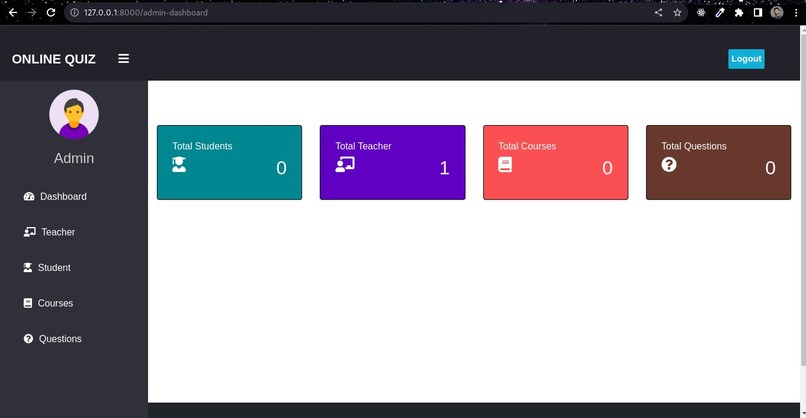Click the Total Teacher count of 1
The image size is (806, 418).
(x=445, y=168)
